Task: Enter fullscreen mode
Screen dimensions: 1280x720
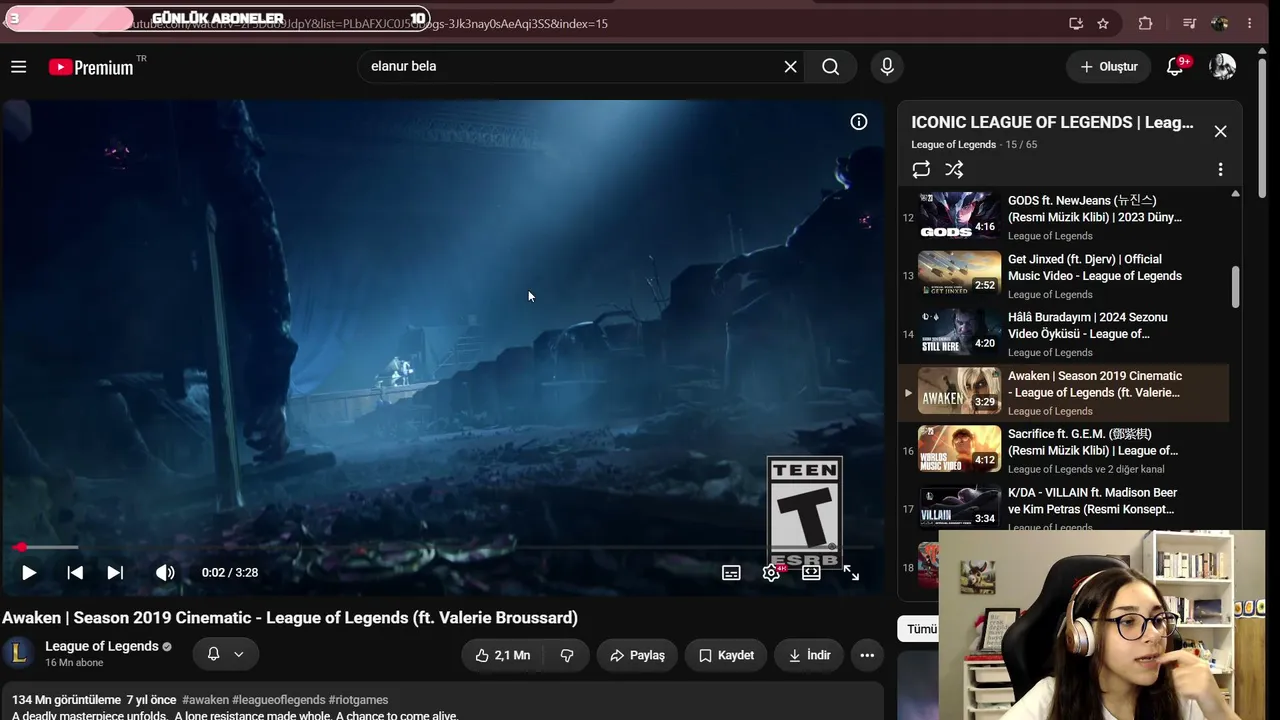Action: point(851,573)
